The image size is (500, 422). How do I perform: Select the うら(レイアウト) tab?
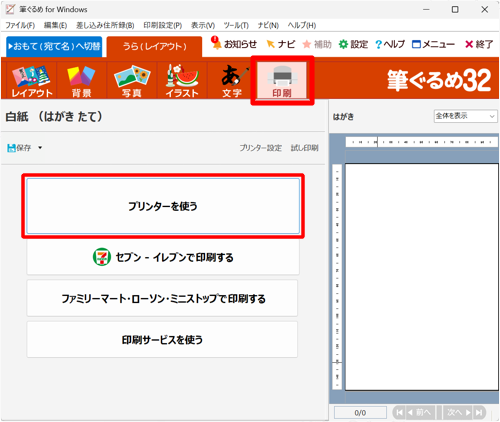coord(155,46)
